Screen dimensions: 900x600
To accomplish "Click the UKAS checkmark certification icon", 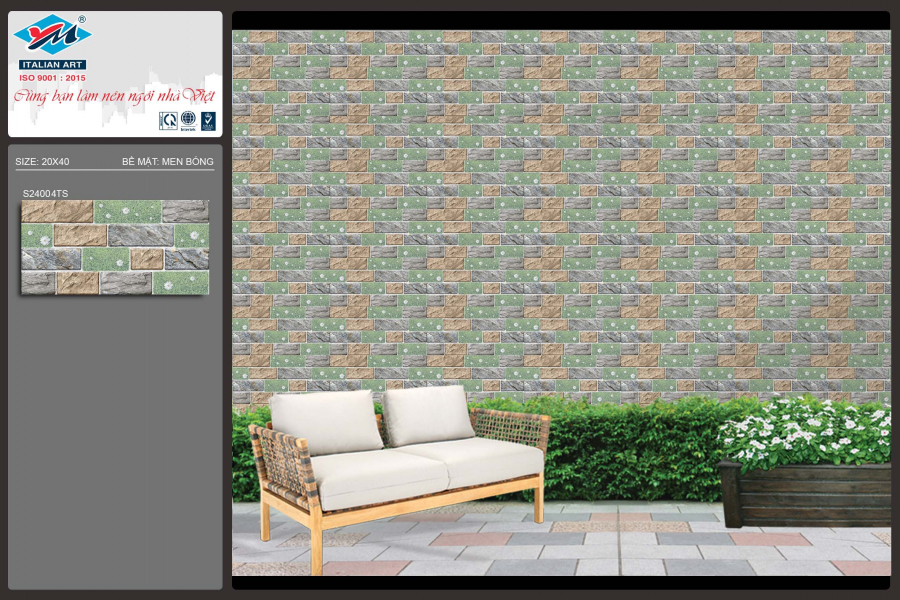I will [208, 121].
